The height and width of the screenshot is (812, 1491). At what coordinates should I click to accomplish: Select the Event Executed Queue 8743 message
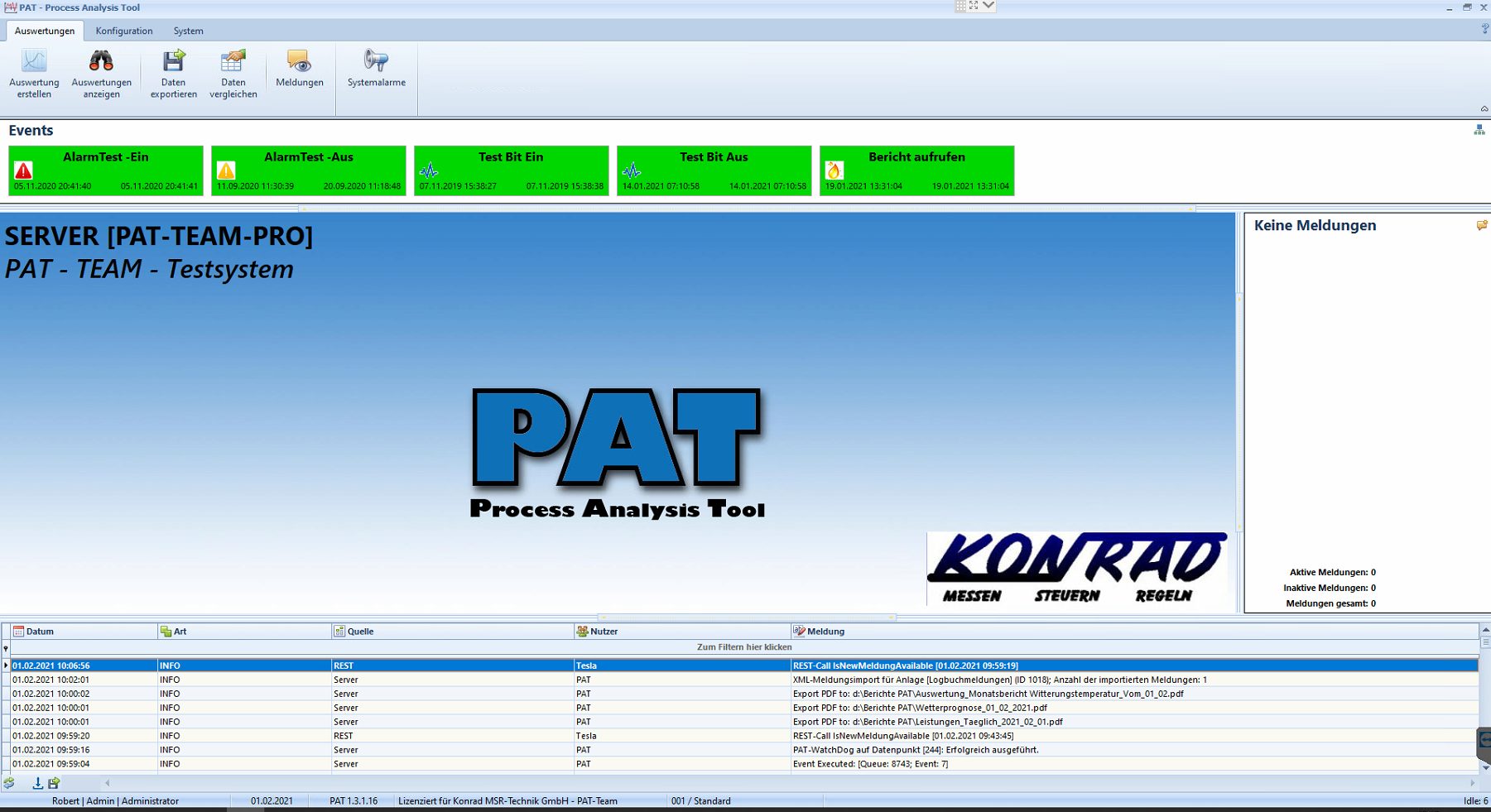(871, 764)
